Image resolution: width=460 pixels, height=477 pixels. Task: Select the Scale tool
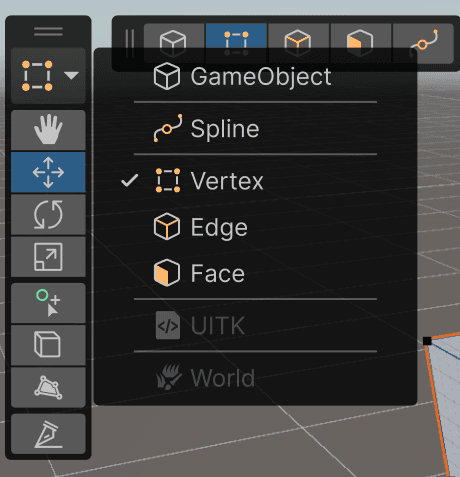pos(48,257)
